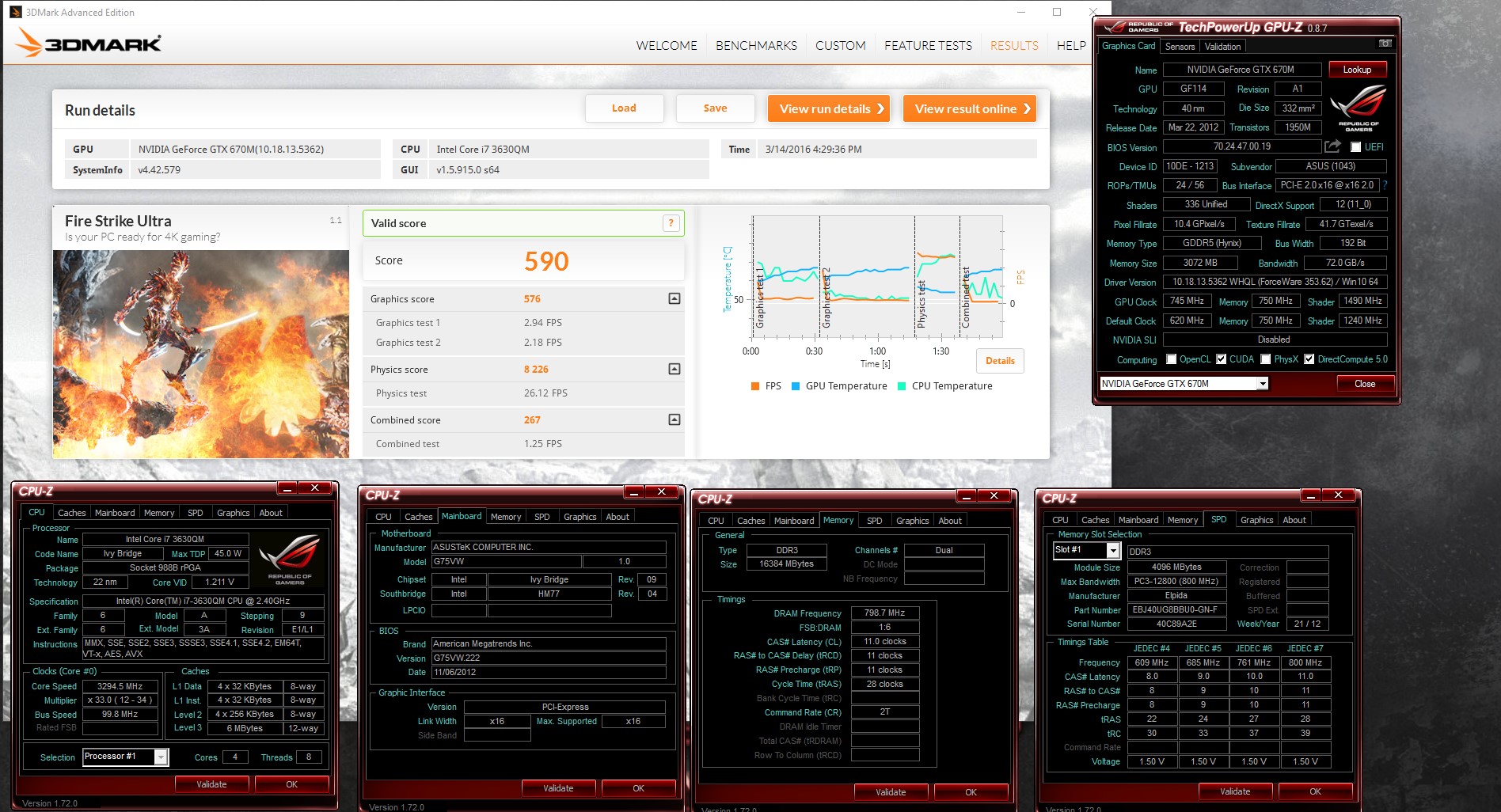The image size is (1501, 812).
Task: Click the ROG logo in the GPU-Z window
Action: 1358,108
